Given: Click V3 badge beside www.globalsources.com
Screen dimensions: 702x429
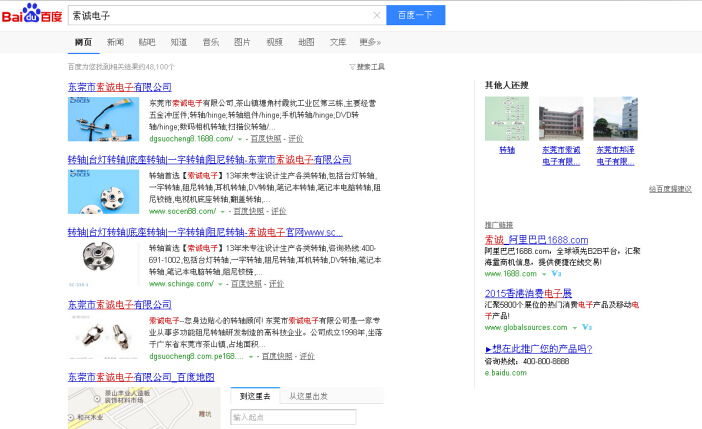Looking at the screenshot, I should click(587, 327).
